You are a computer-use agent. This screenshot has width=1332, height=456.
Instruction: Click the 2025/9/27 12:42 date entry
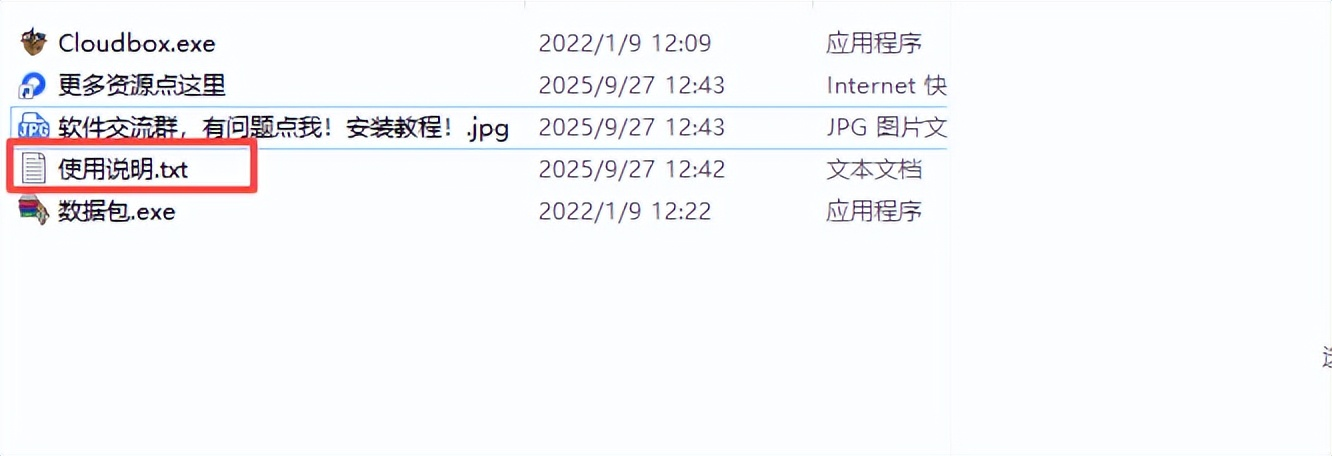[x=632, y=170]
